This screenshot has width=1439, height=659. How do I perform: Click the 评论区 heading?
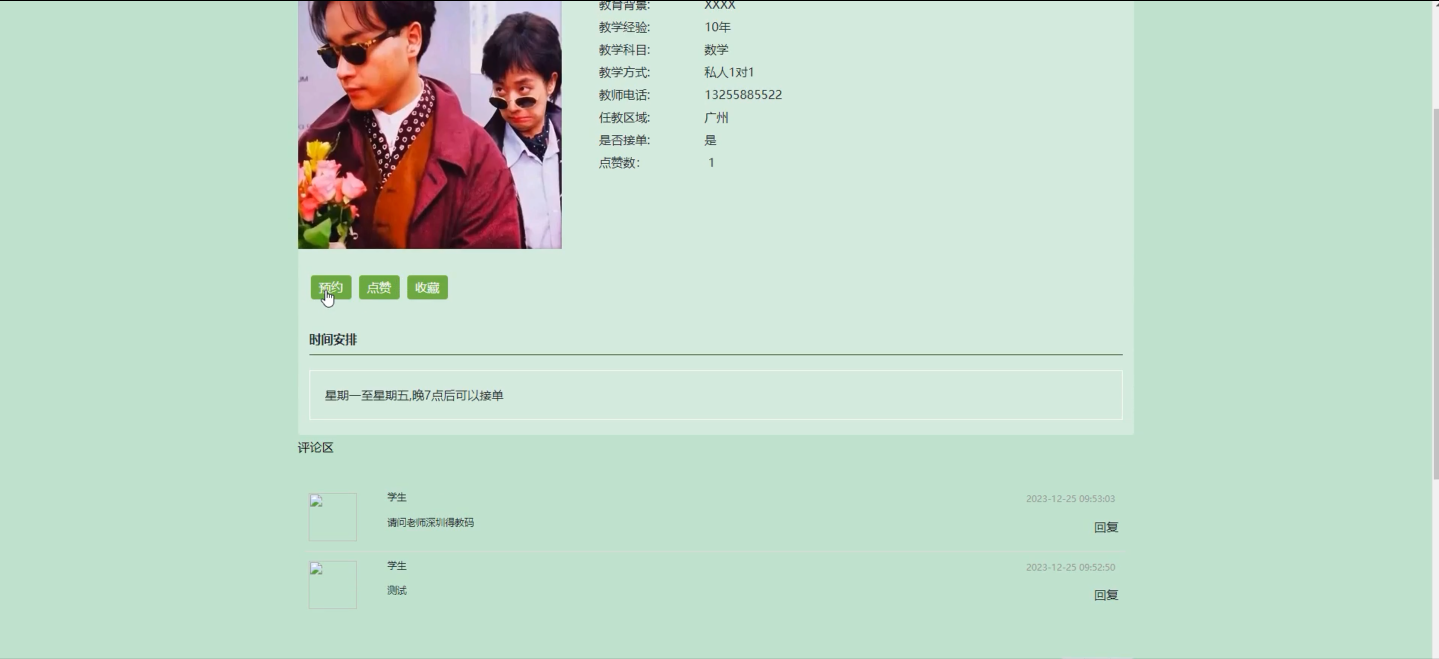[x=316, y=448]
